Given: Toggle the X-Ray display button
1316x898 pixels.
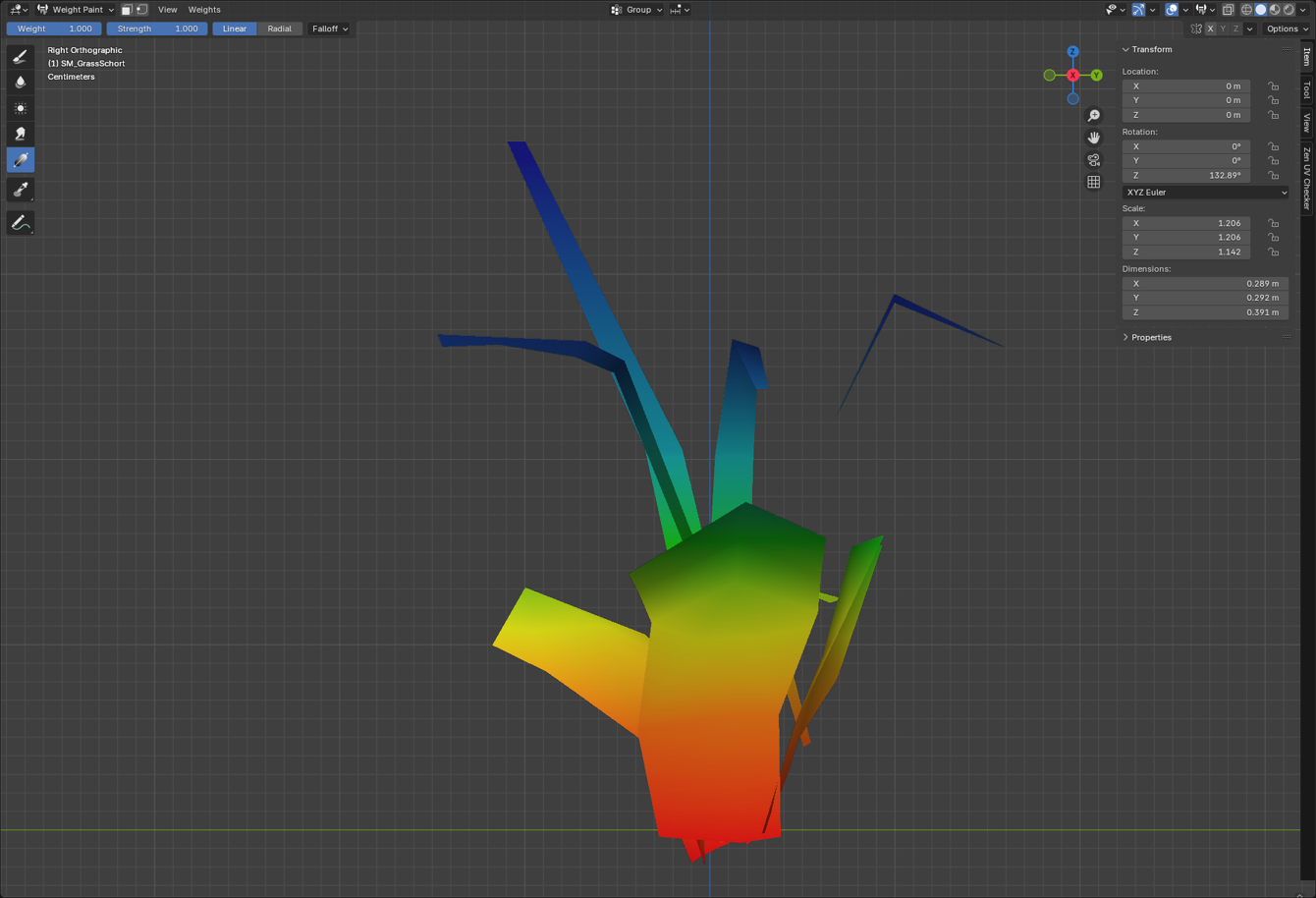Looking at the screenshot, I should [1228, 10].
